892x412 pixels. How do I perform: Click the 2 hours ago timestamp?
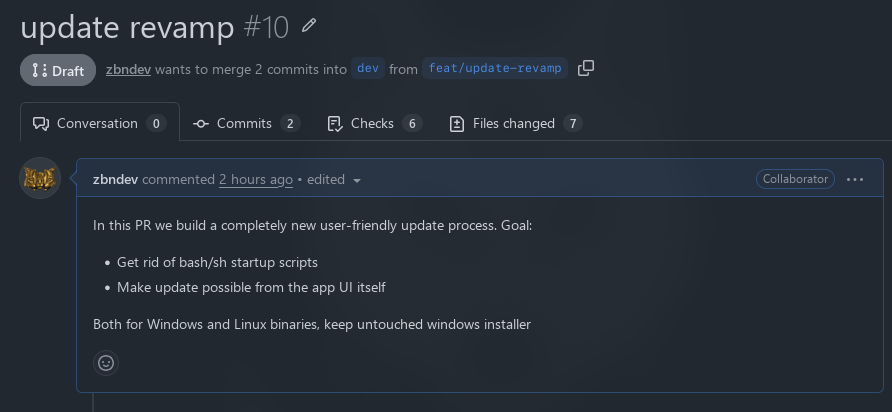coord(256,179)
